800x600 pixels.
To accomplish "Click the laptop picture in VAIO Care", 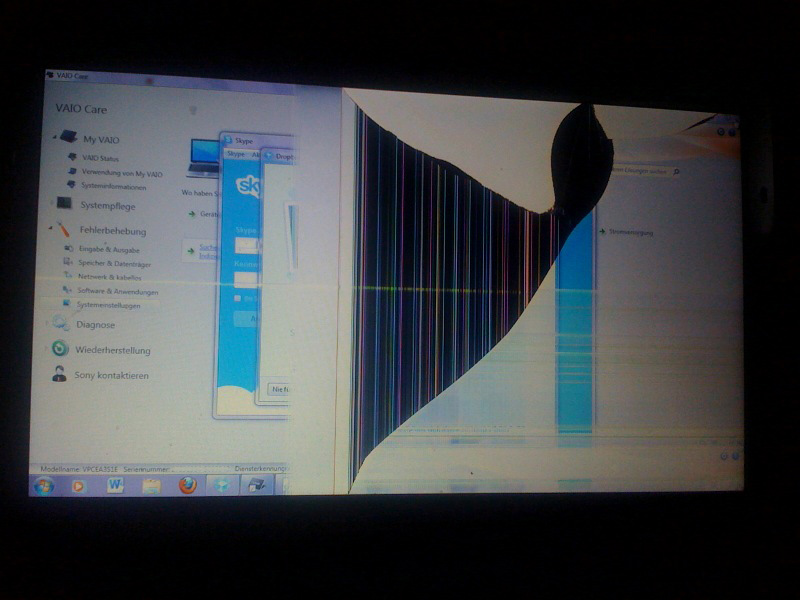I will point(203,158).
